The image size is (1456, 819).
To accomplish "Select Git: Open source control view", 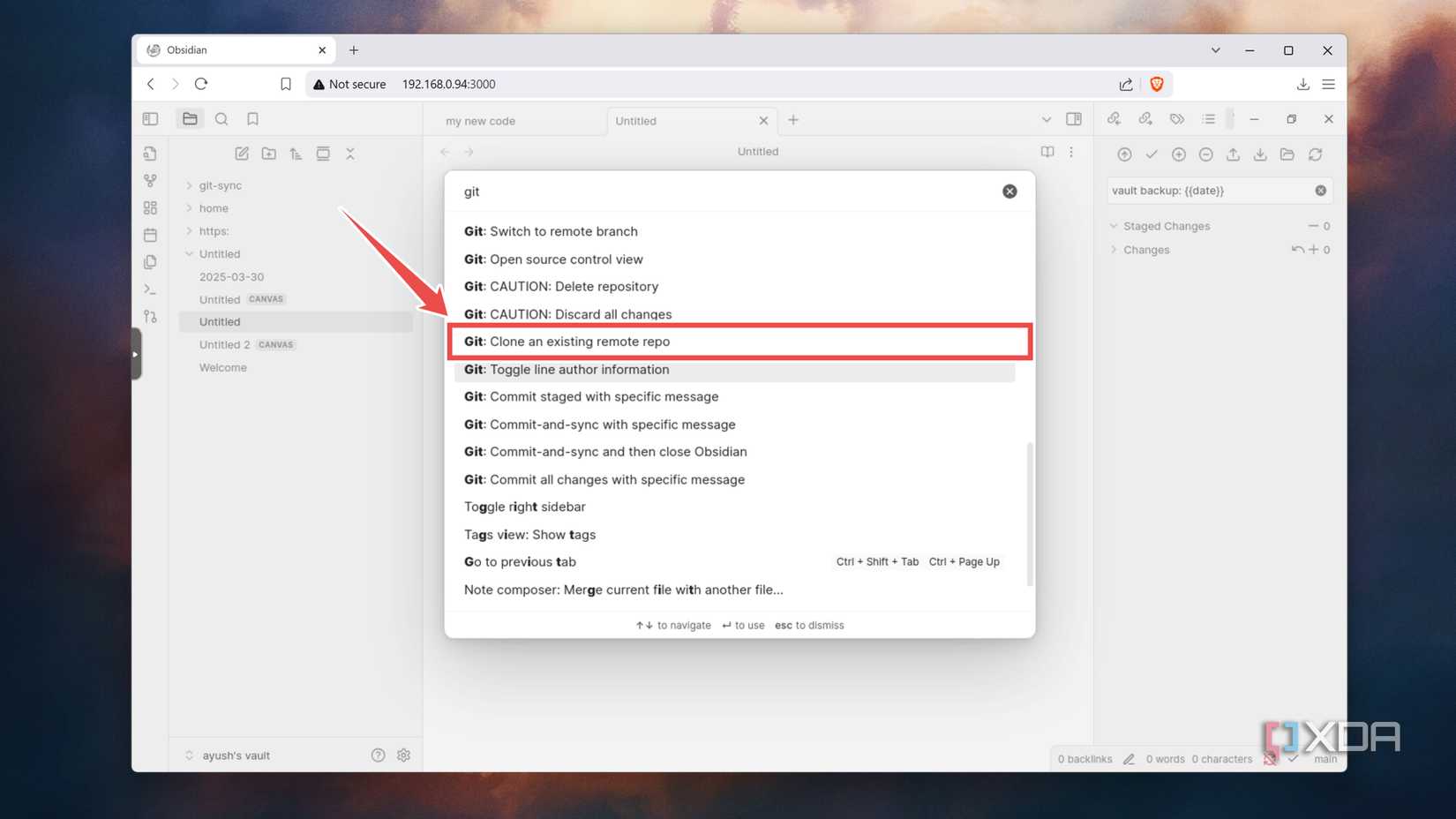I will pos(734,259).
